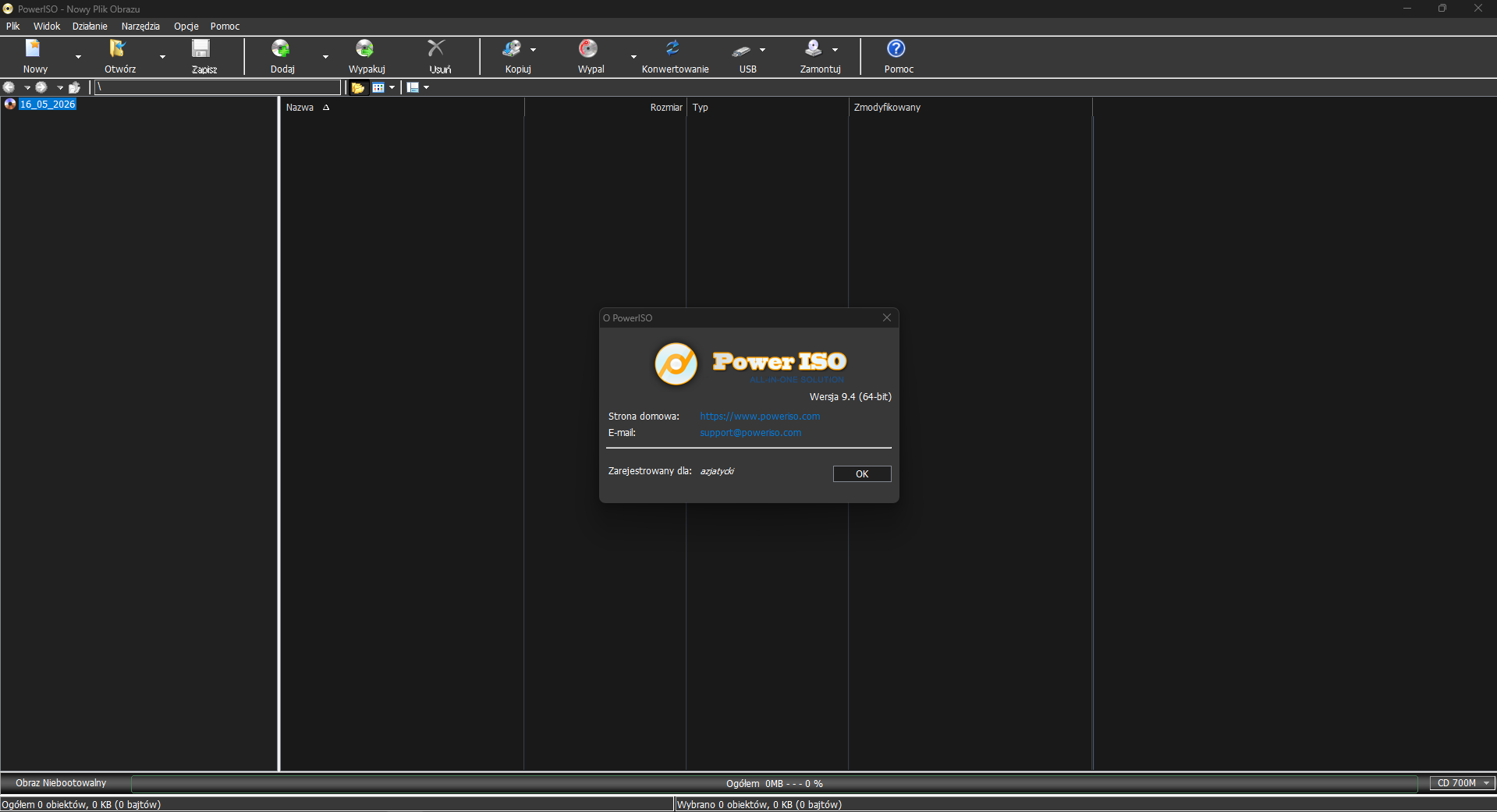Click the 'Ogółem 0 obiektów' status text
1497x812 pixels.
pos(81,805)
